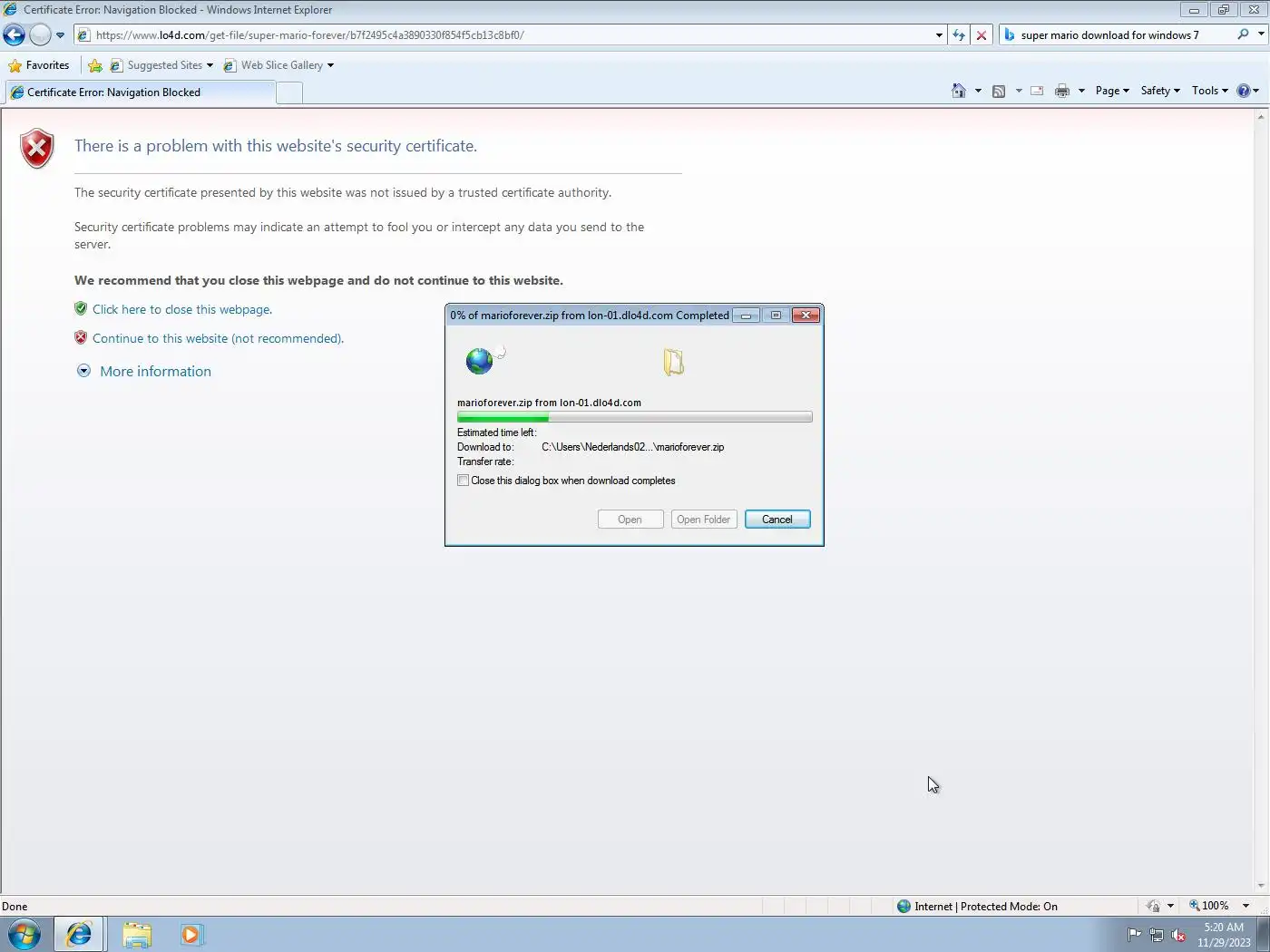Click the folder icon in download dialog
This screenshot has width=1270, height=952.
click(673, 362)
